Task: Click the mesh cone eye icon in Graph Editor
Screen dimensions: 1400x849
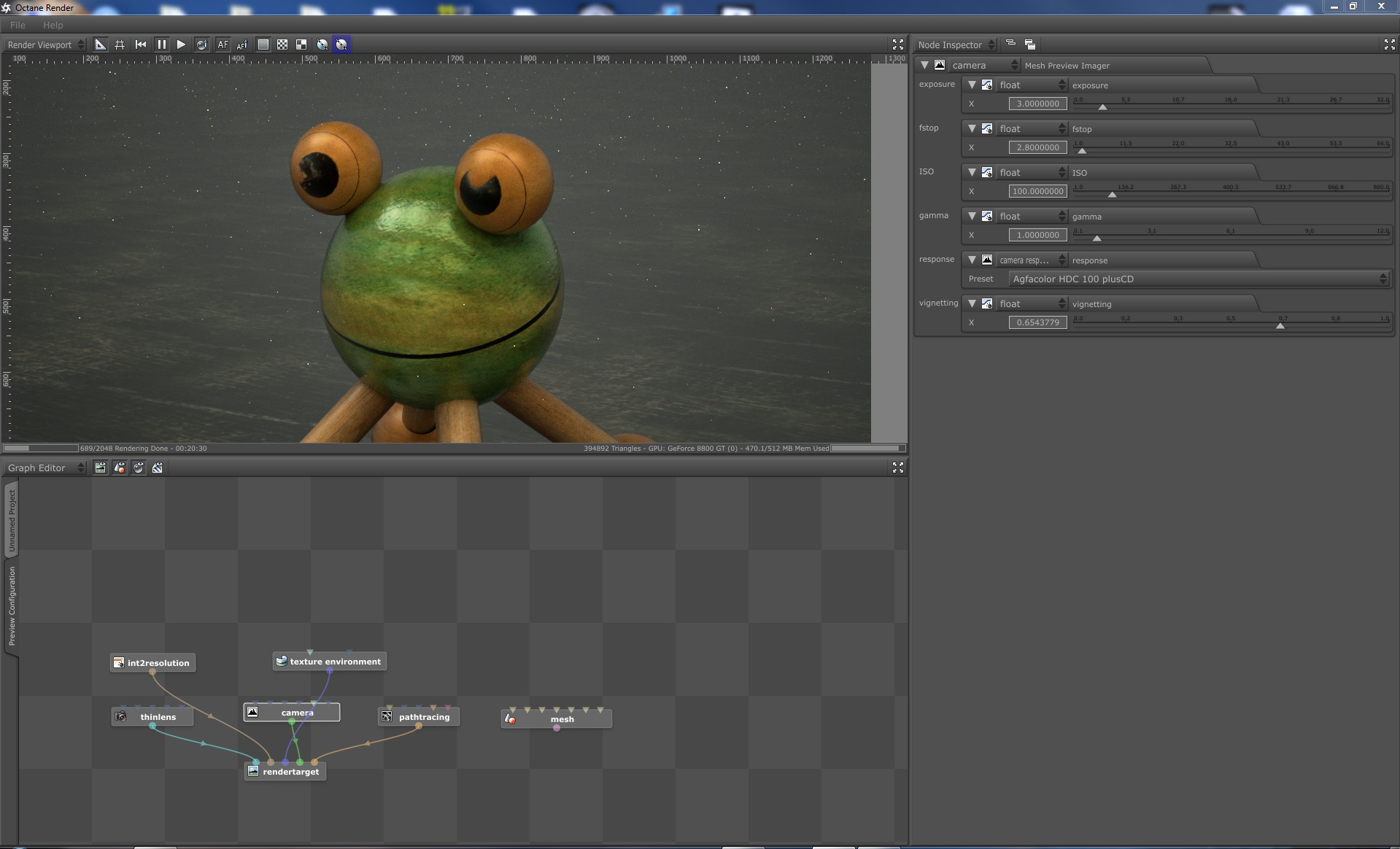Action: click(120, 468)
